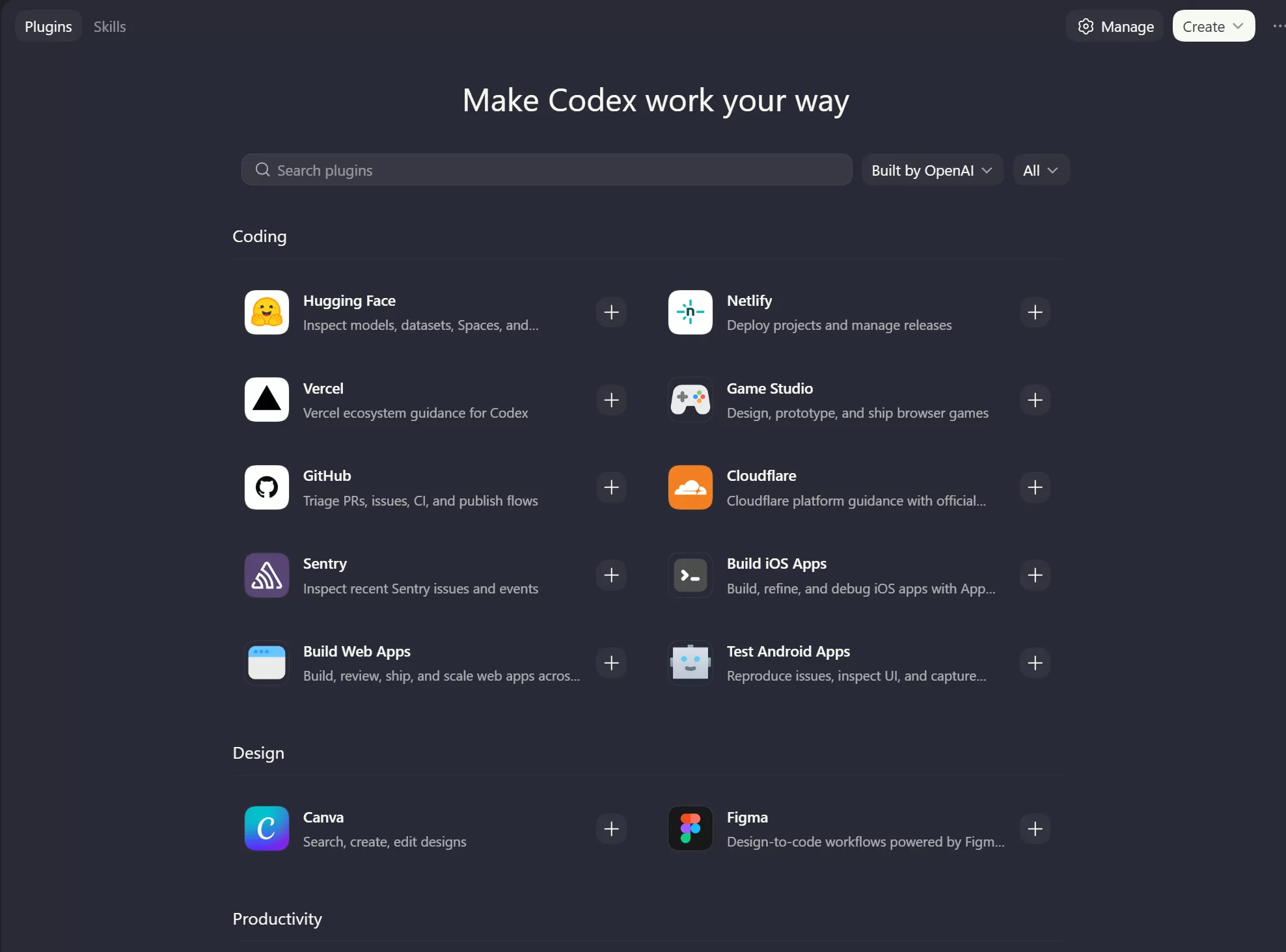The width and height of the screenshot is (1286, 952).
Task: Click the Game Studio controller icon
Action: click(690, 400)
